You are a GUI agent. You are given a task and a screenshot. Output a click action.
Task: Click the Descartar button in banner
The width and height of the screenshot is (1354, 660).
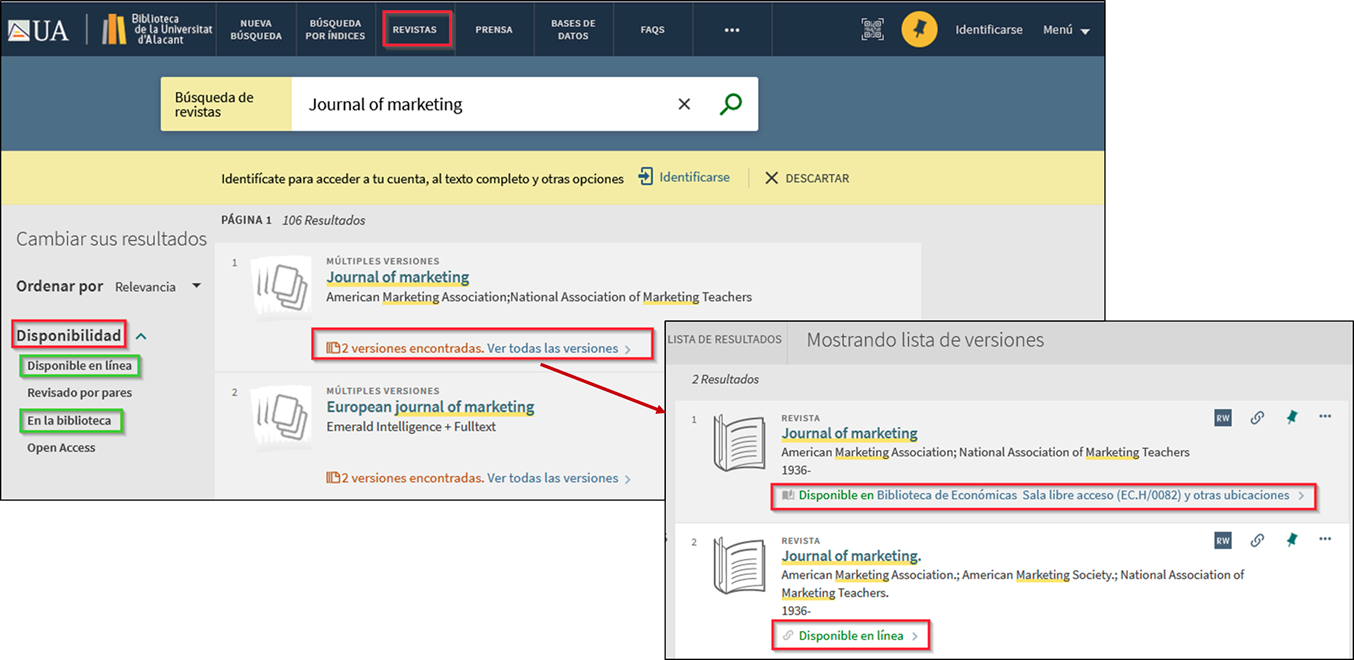[807, 178]
